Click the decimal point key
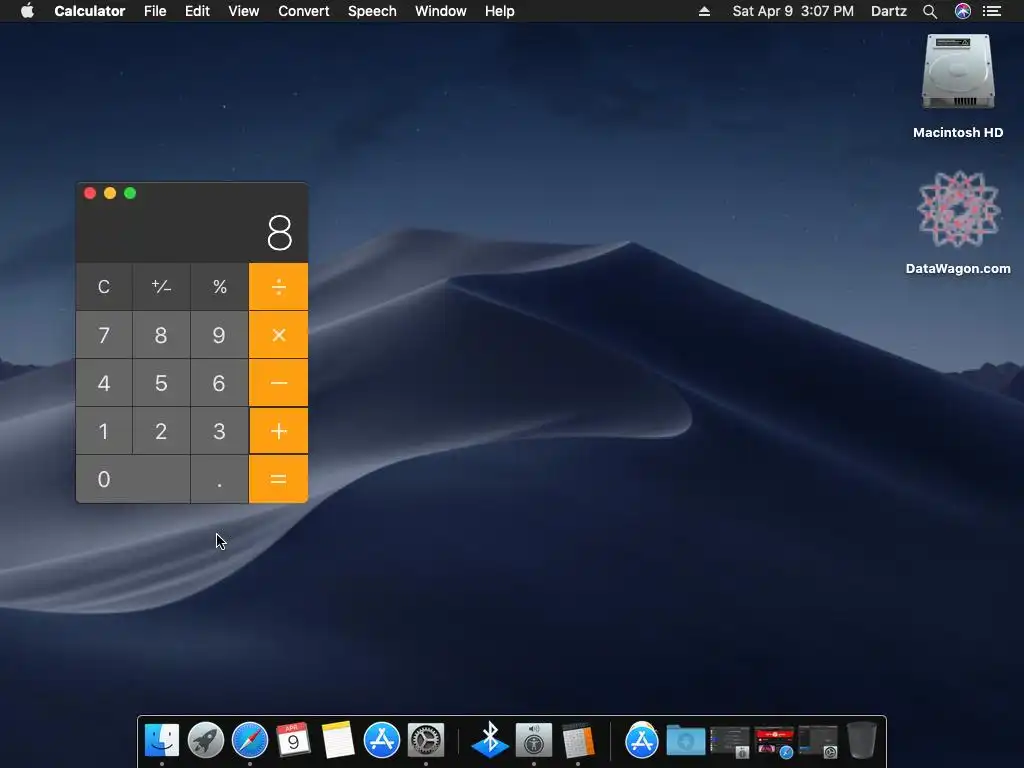1024x768 pixels. [x=219, y=479]
